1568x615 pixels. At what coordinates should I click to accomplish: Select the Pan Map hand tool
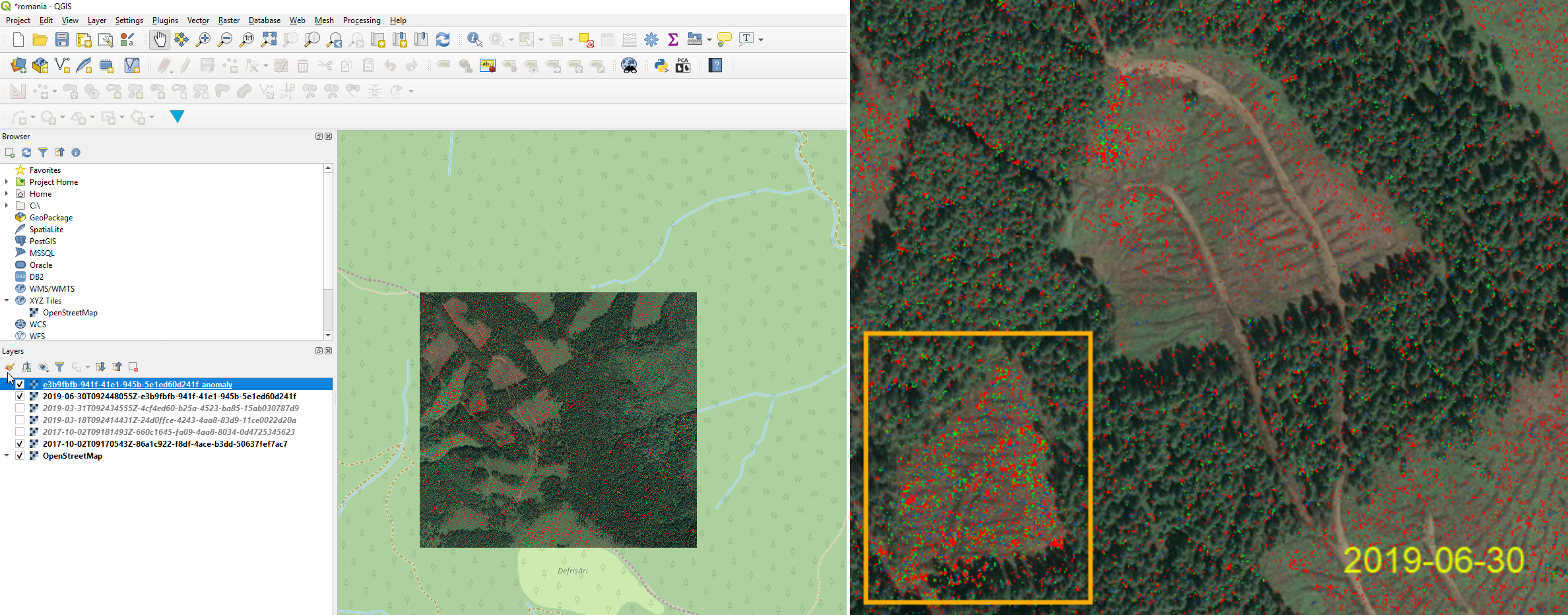click(x=160, y=40)
